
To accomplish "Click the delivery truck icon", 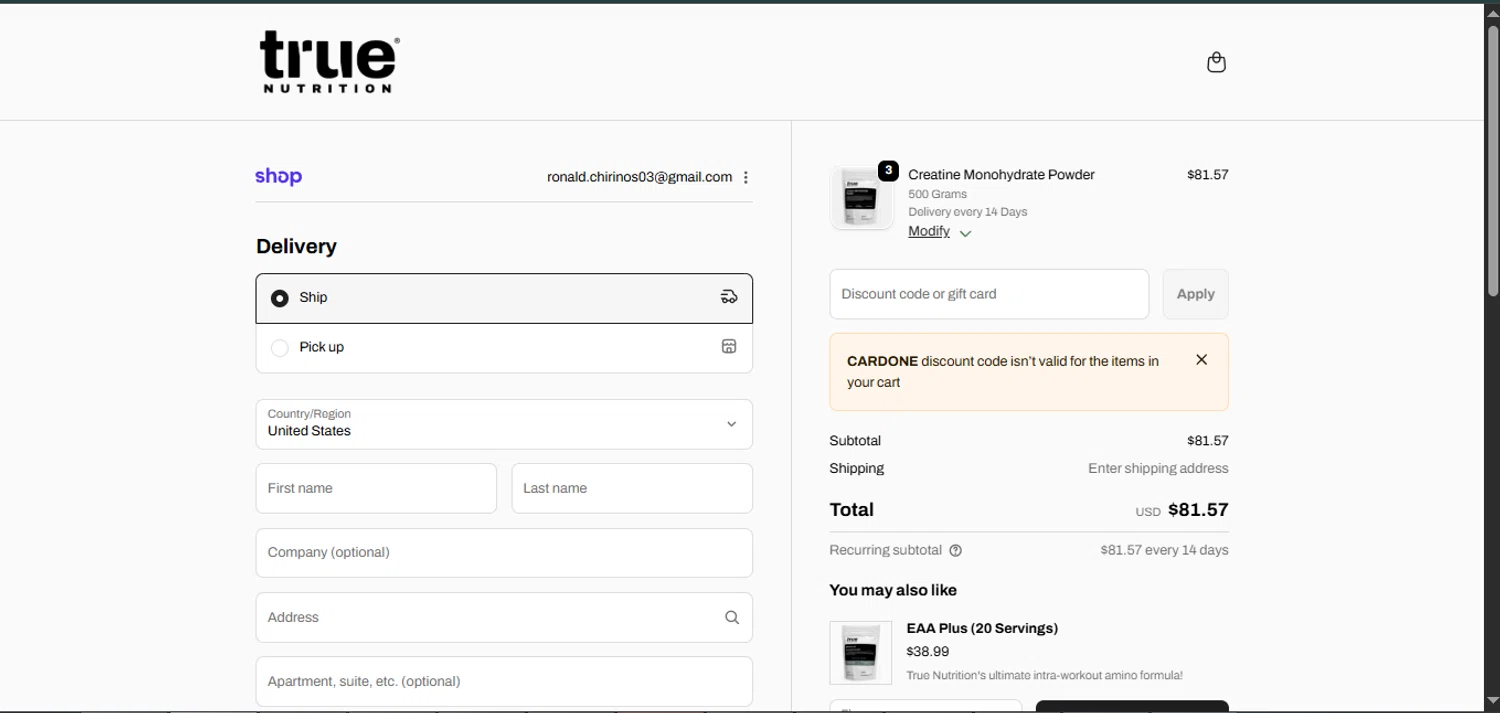I will pyautogui.click(x=729, y=297).
